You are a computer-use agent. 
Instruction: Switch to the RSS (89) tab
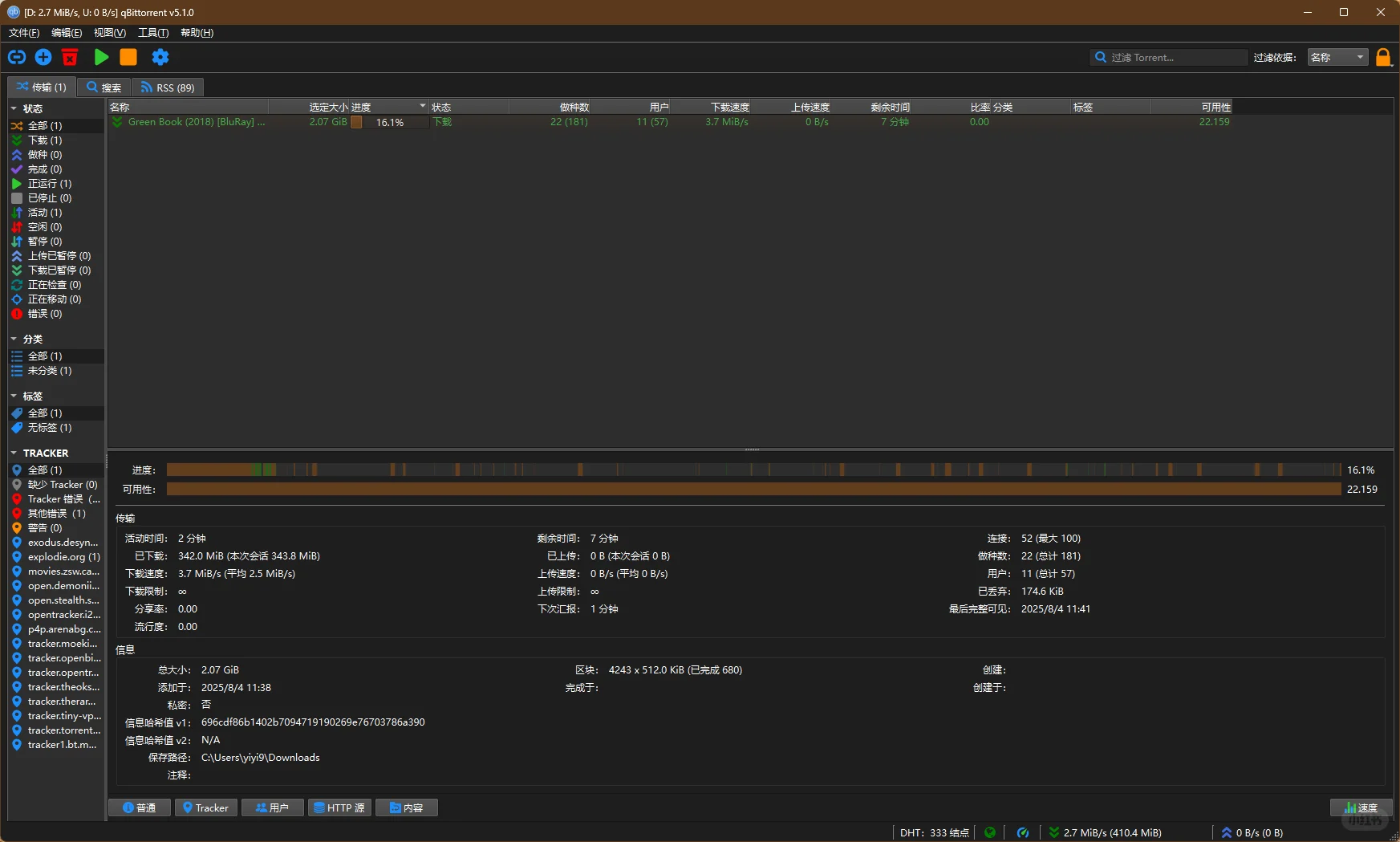[x=168, y=87]
